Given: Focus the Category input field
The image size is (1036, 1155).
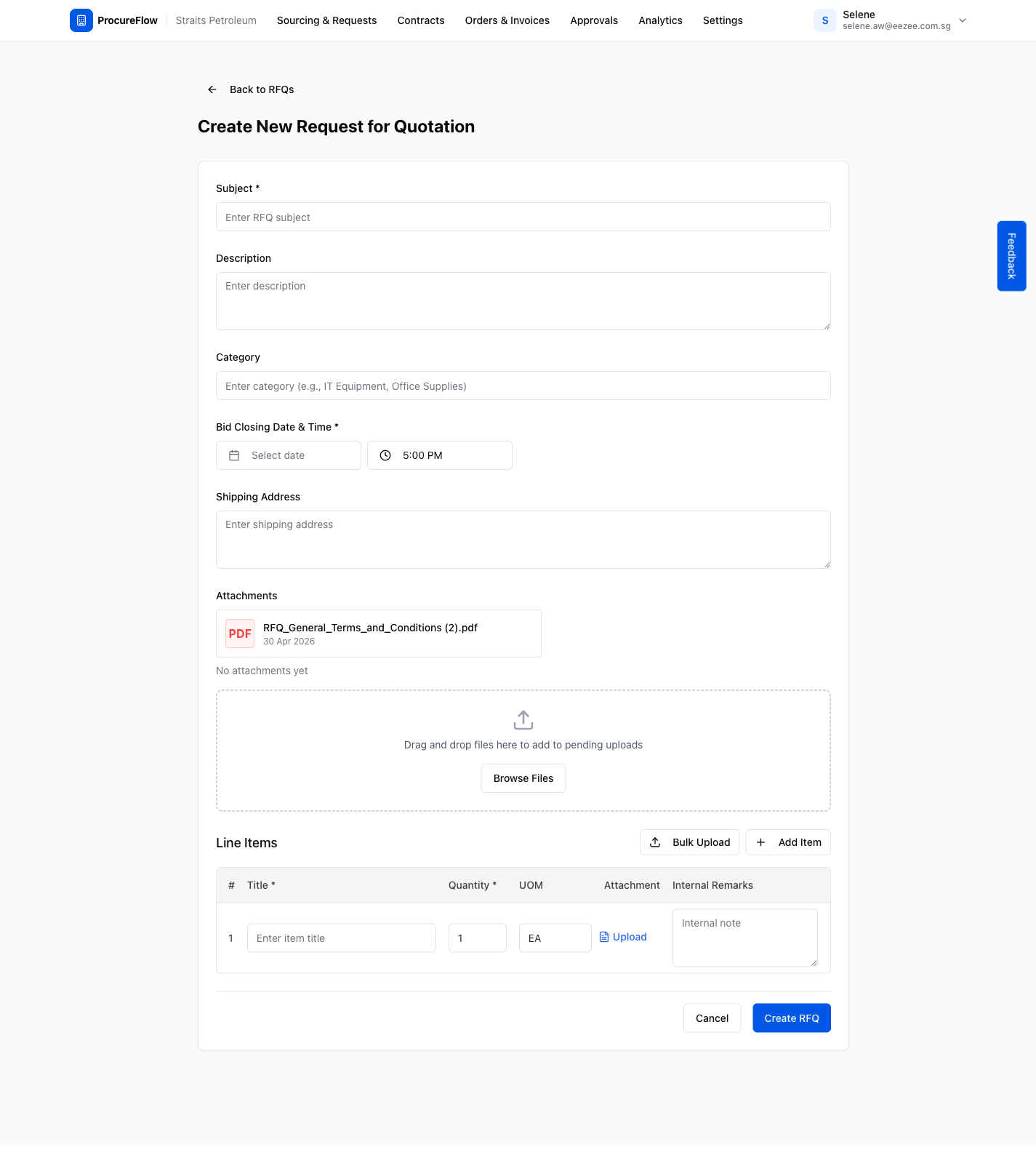Looking at the screenshot, I should (x=523, y=385).
